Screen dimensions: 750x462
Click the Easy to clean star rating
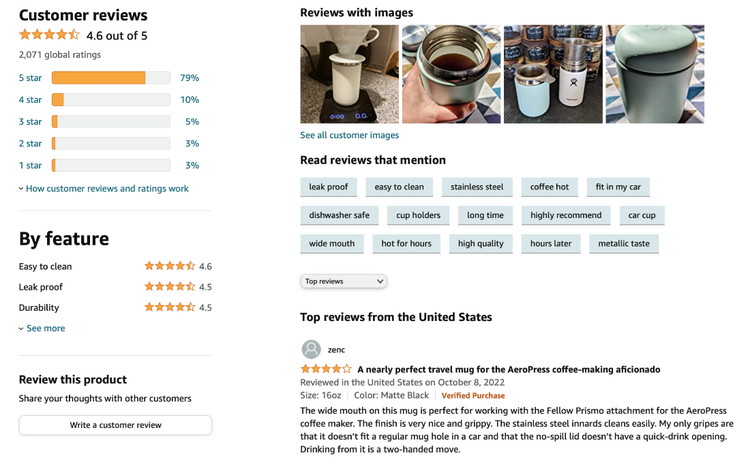(170, 266)
